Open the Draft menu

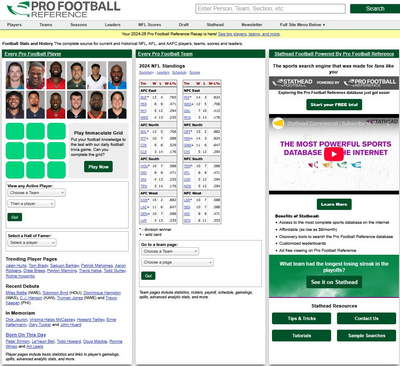click(x=184, y=25)
